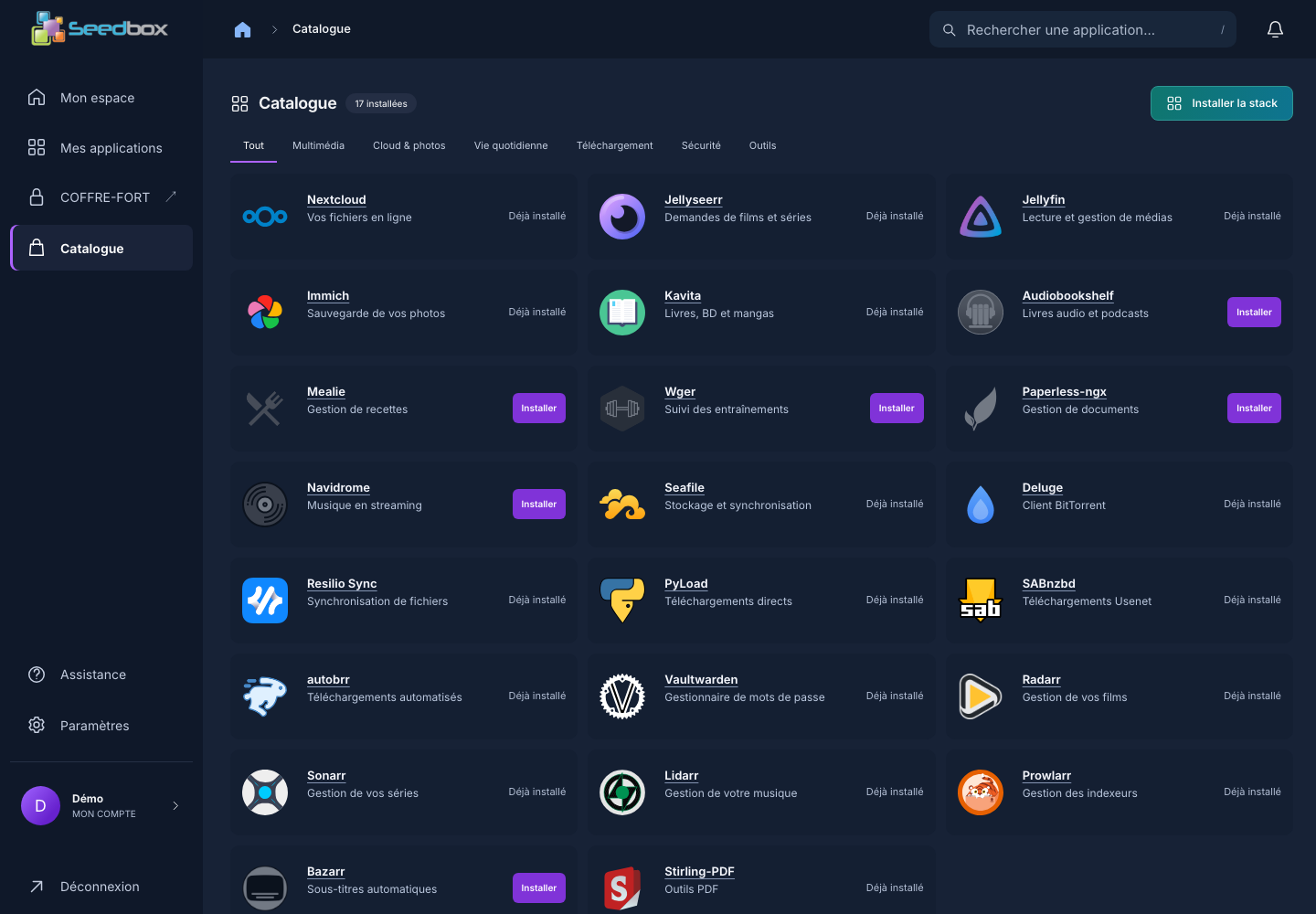Click the Immich colorful flower icon

(265, 313)
